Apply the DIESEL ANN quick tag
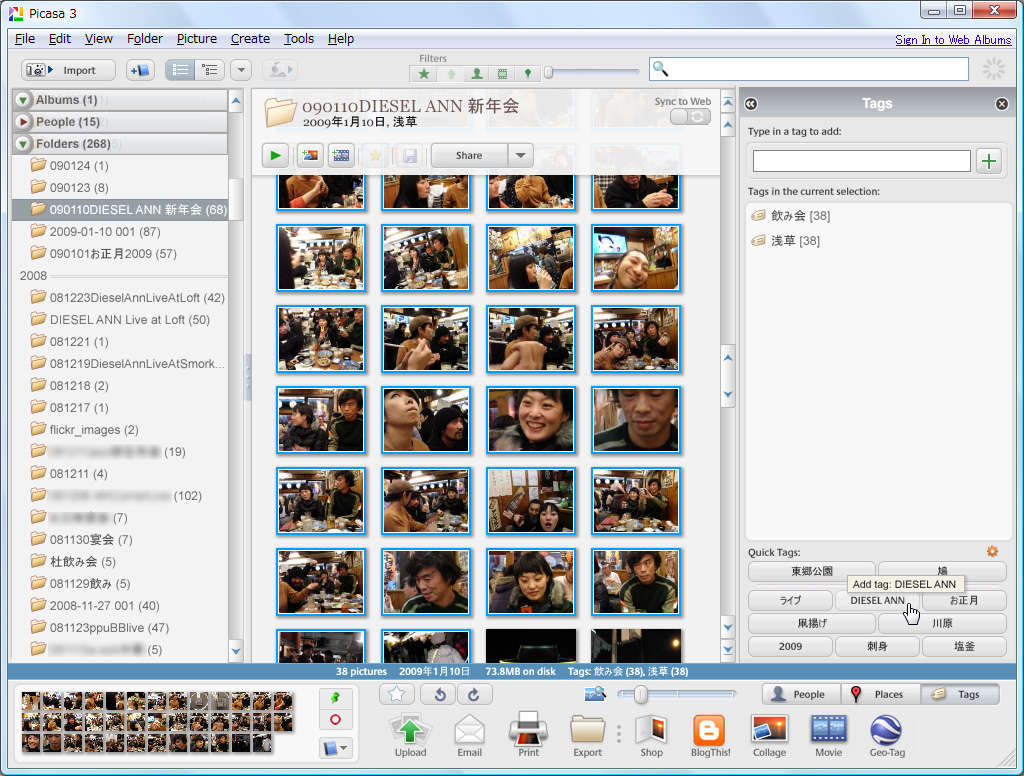 click(x=877, y=600)
